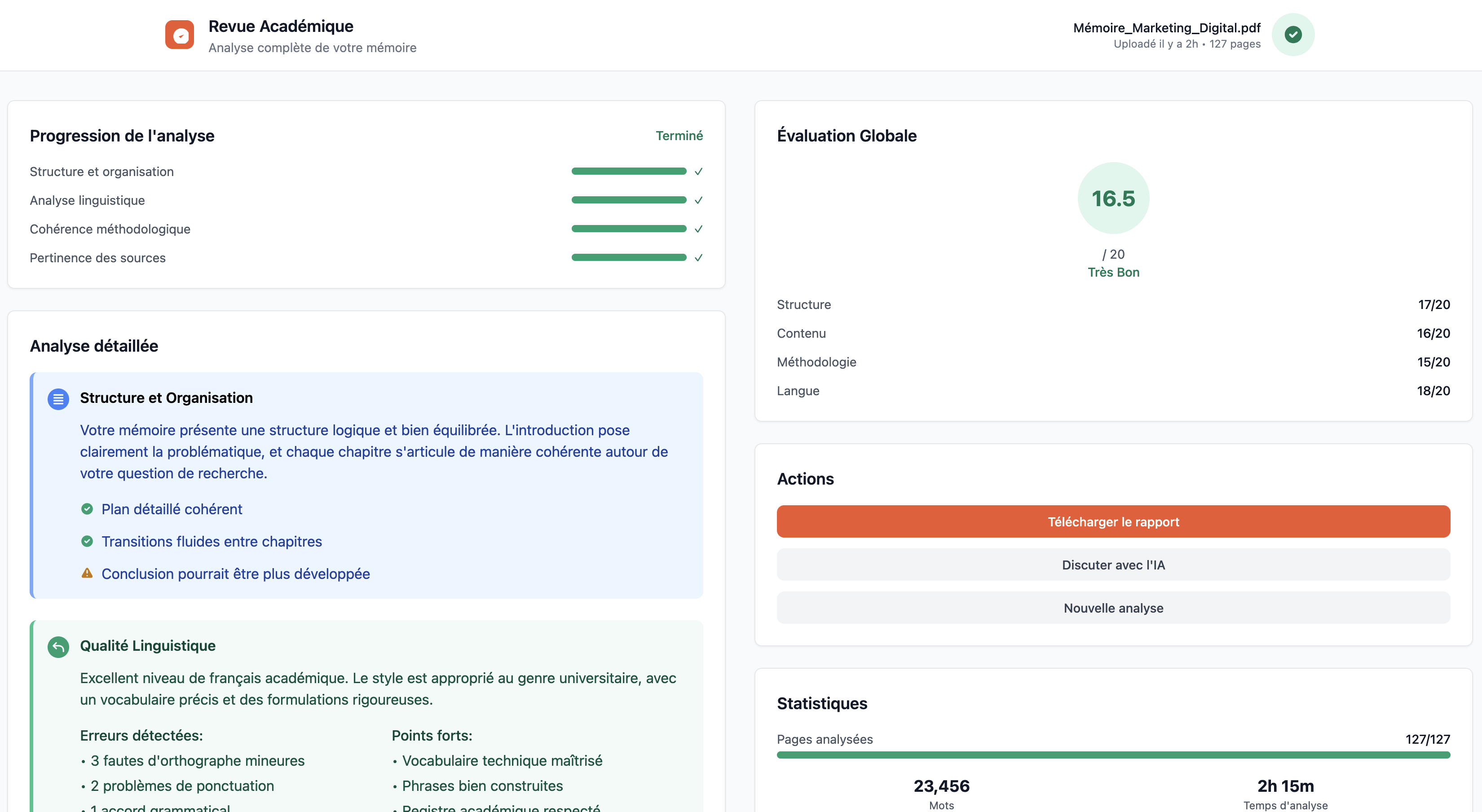This screenshot has width=1482, height=812.
Task: Click the 2h 15m analysis time value
Action: 1285,786
